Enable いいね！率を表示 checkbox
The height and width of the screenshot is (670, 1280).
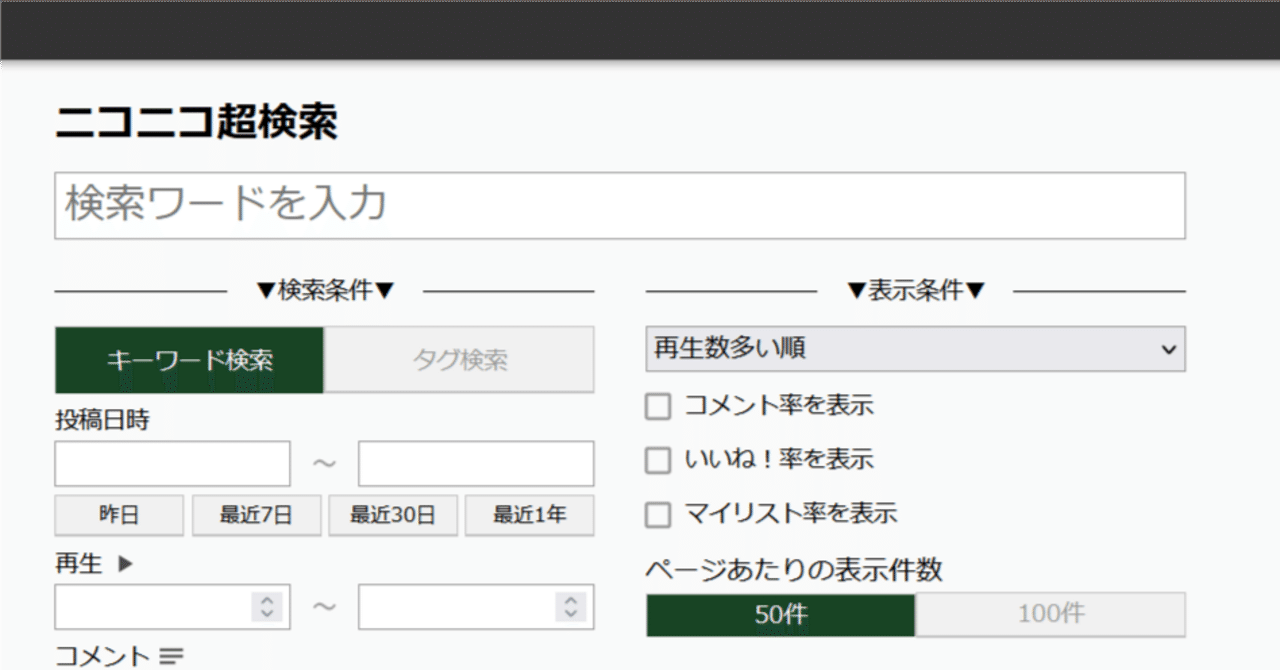tap(658, 460)
